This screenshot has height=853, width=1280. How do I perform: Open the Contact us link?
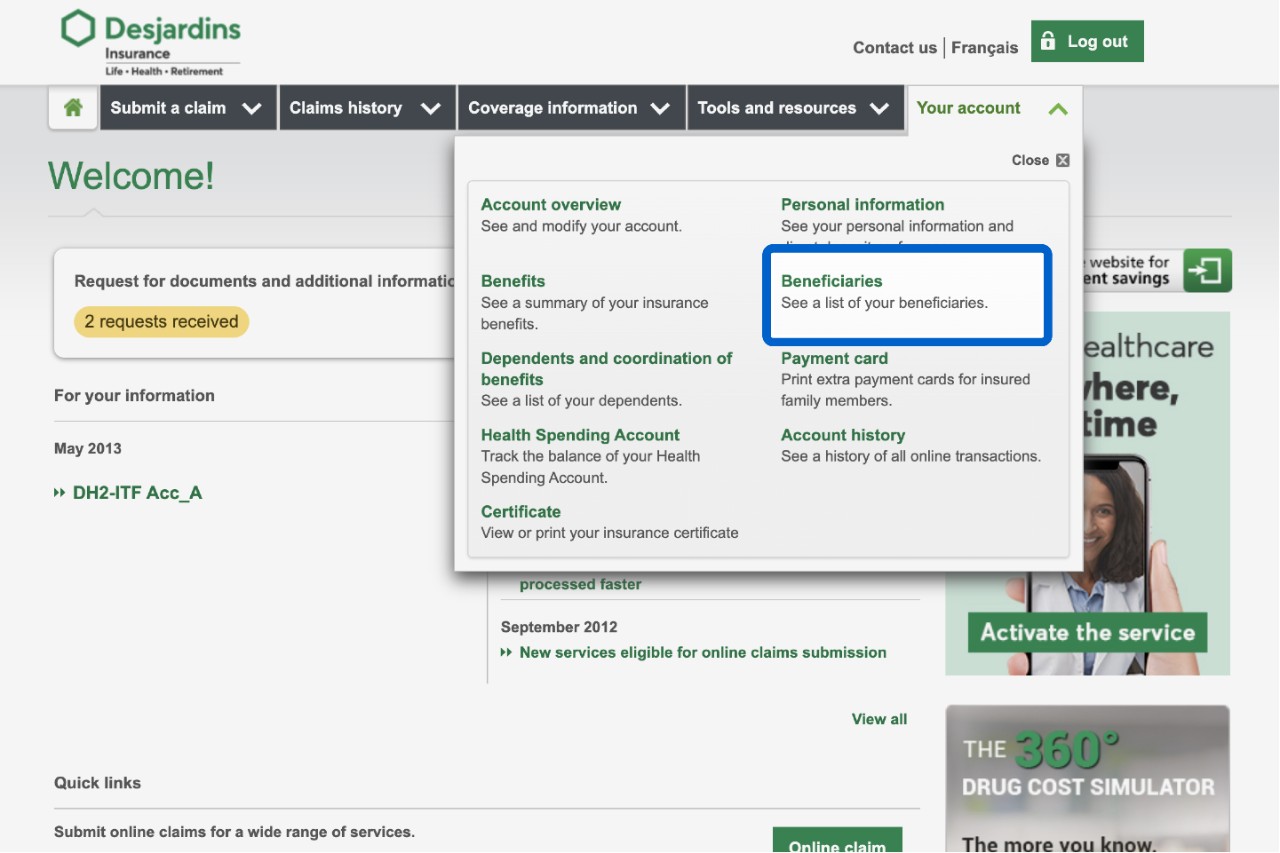click(894, 48)
